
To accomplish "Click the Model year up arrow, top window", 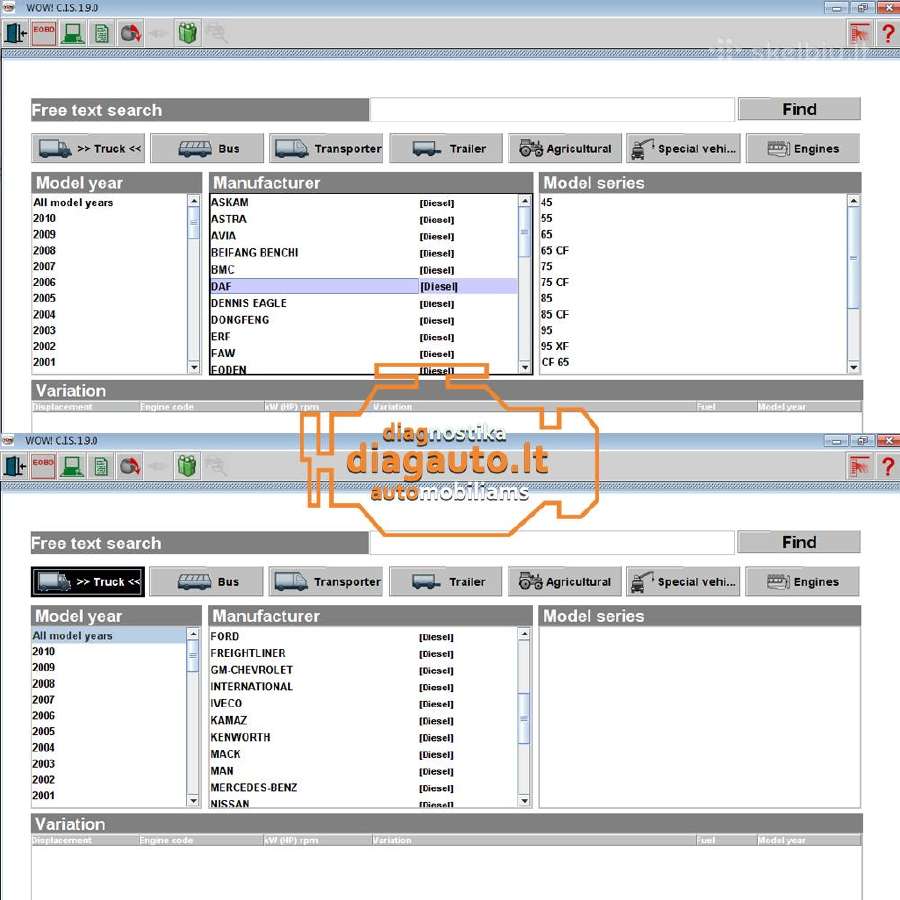I will coord(194,201).
